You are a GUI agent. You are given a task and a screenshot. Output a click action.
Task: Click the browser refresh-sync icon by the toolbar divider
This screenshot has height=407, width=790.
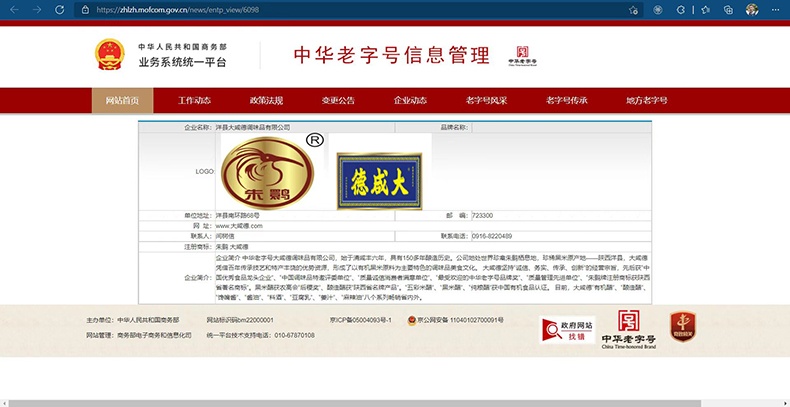coord(681,10)
